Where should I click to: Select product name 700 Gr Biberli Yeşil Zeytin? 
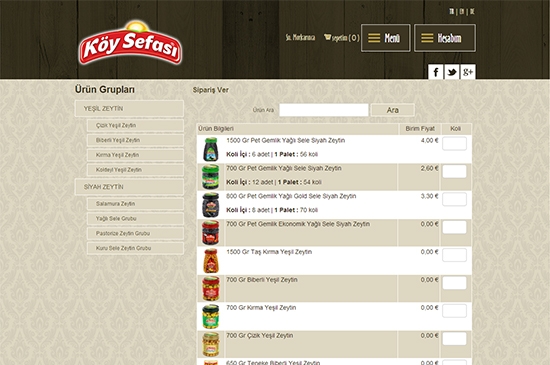click(x=262, y=280)
